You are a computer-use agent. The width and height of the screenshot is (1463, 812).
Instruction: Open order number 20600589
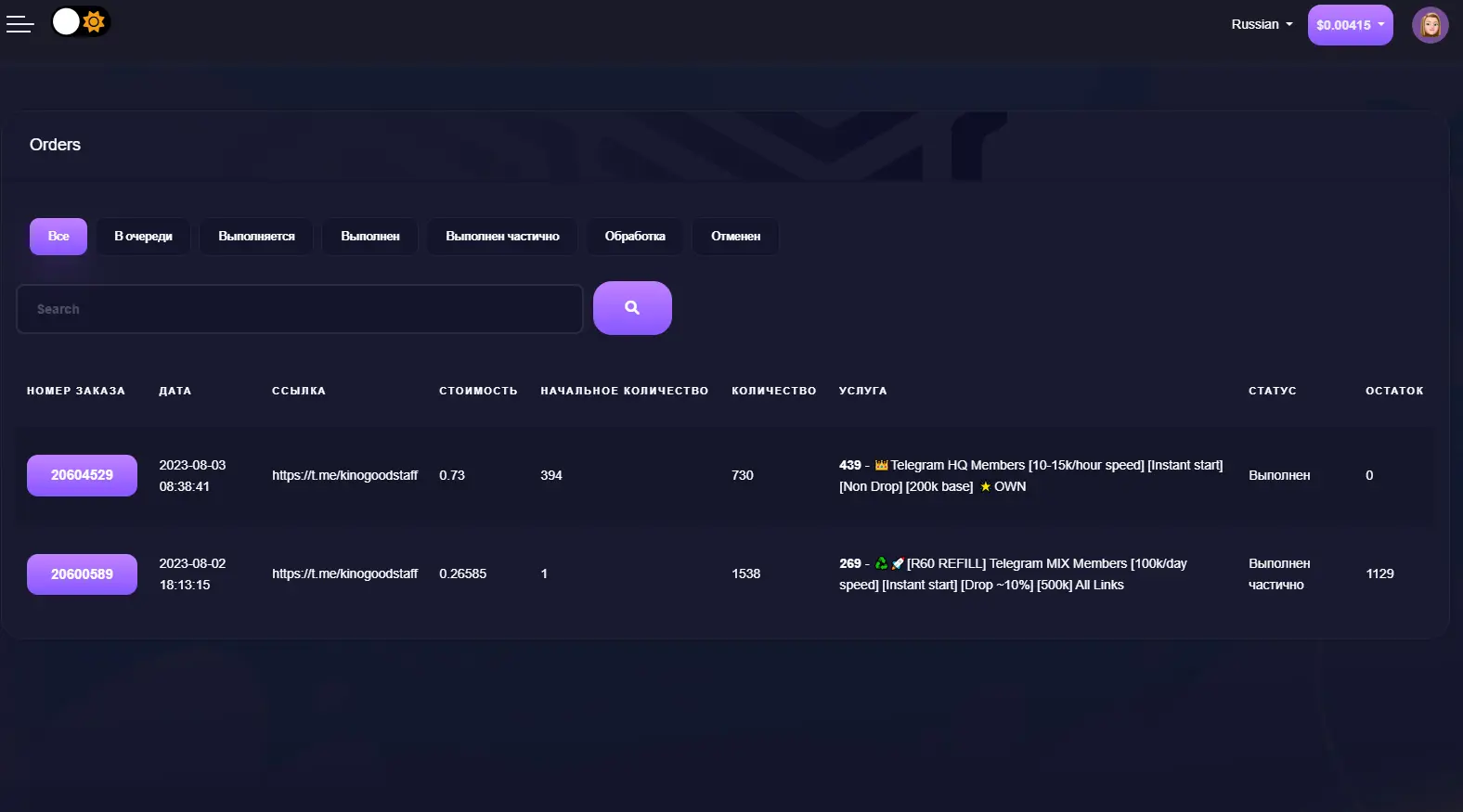click(x=82, y=574)
